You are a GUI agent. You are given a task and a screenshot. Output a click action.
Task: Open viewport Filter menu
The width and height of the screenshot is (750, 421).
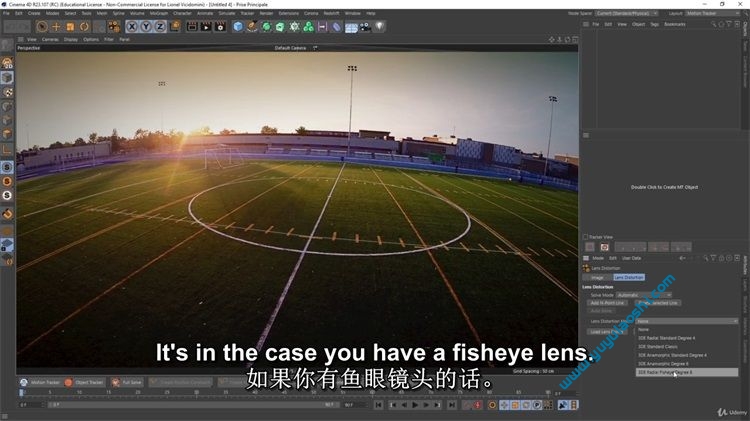pyautogui.click(x=109, y=39)
